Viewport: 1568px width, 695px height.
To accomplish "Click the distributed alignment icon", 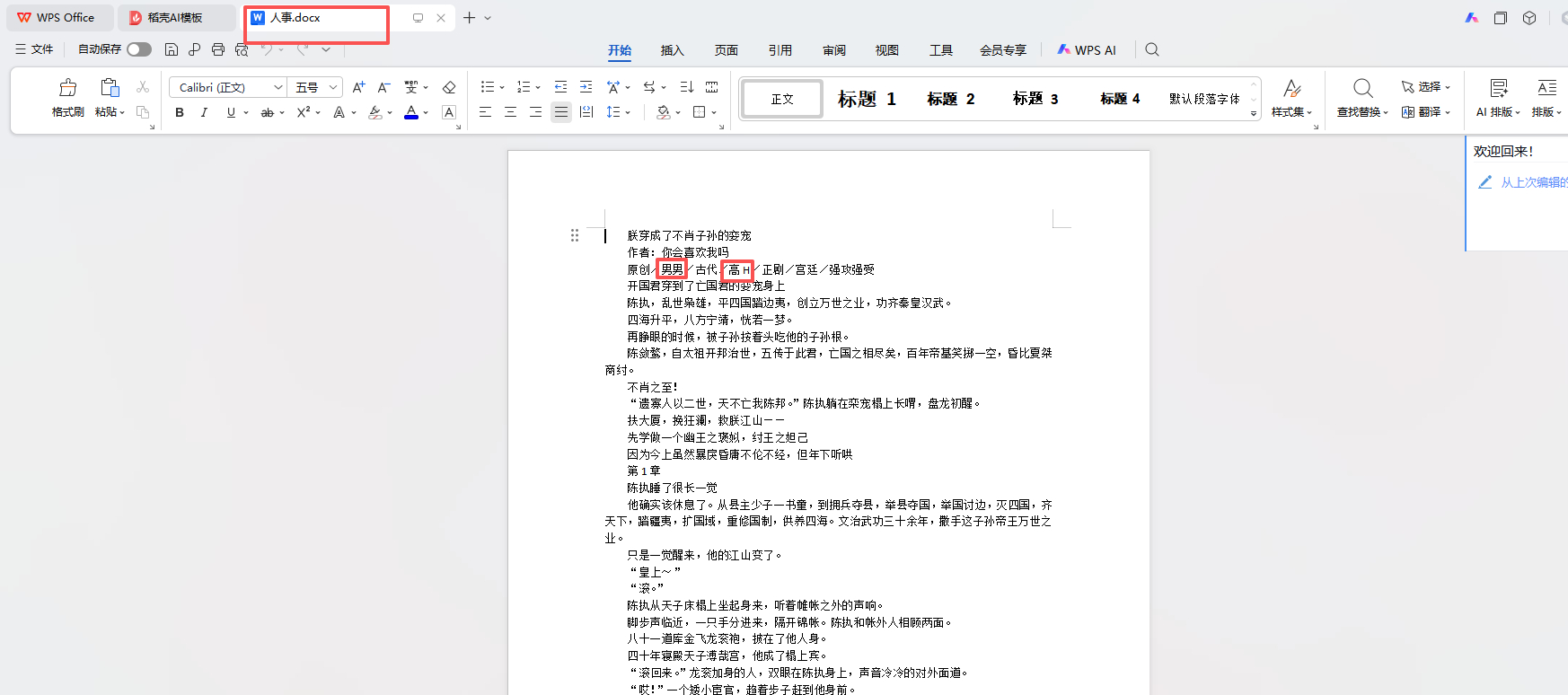I will (586, 112).
